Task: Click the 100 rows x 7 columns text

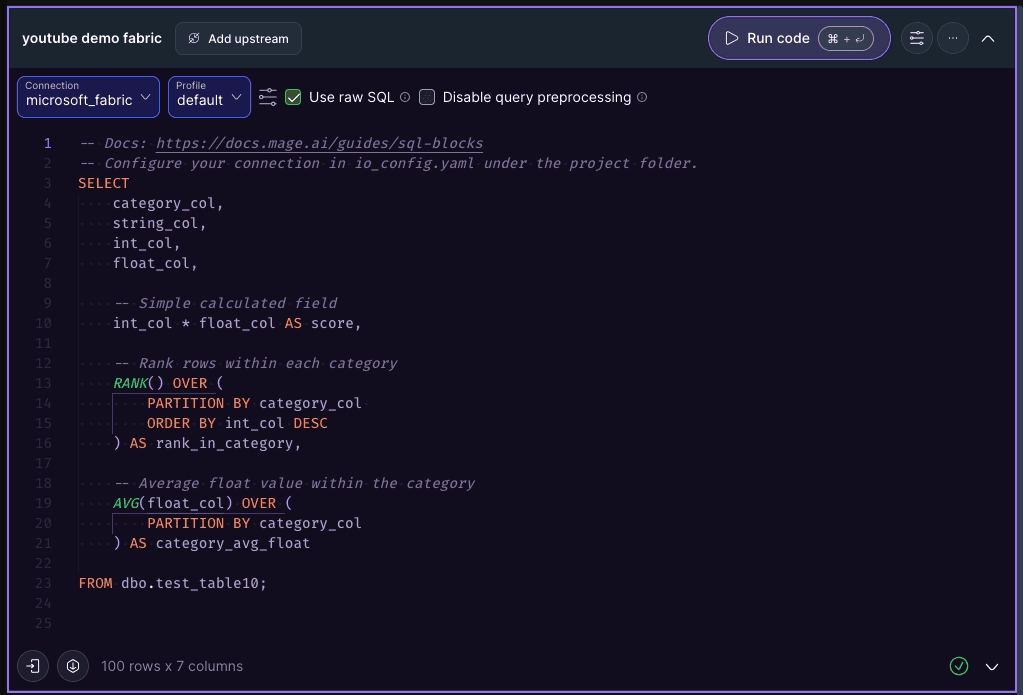Action: [x=172, y=666]
